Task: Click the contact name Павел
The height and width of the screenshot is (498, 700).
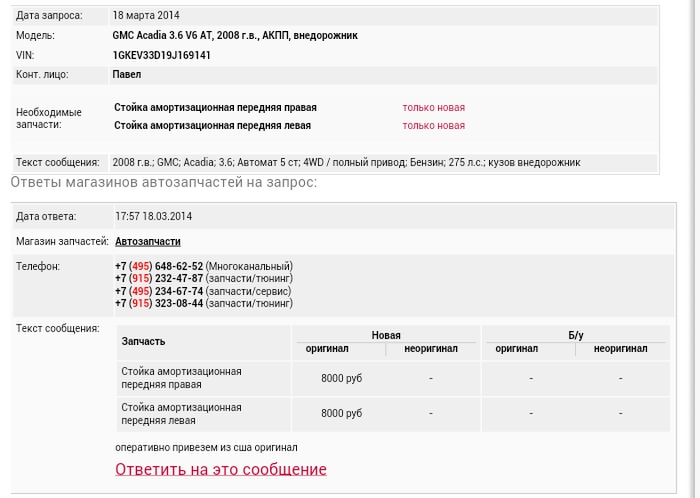Action: click(x=127, y=74)
